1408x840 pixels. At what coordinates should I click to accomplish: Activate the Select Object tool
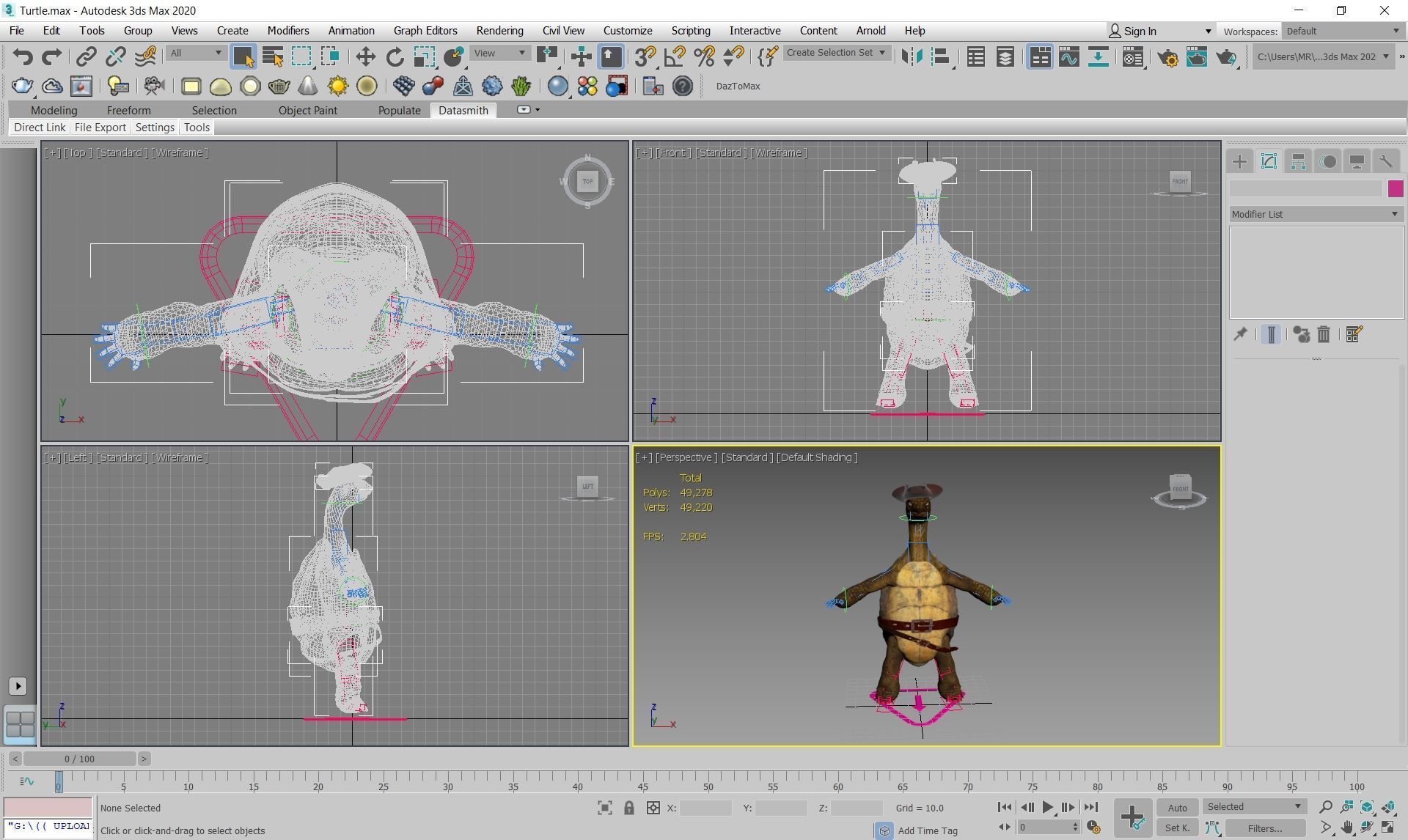(243, 56)
